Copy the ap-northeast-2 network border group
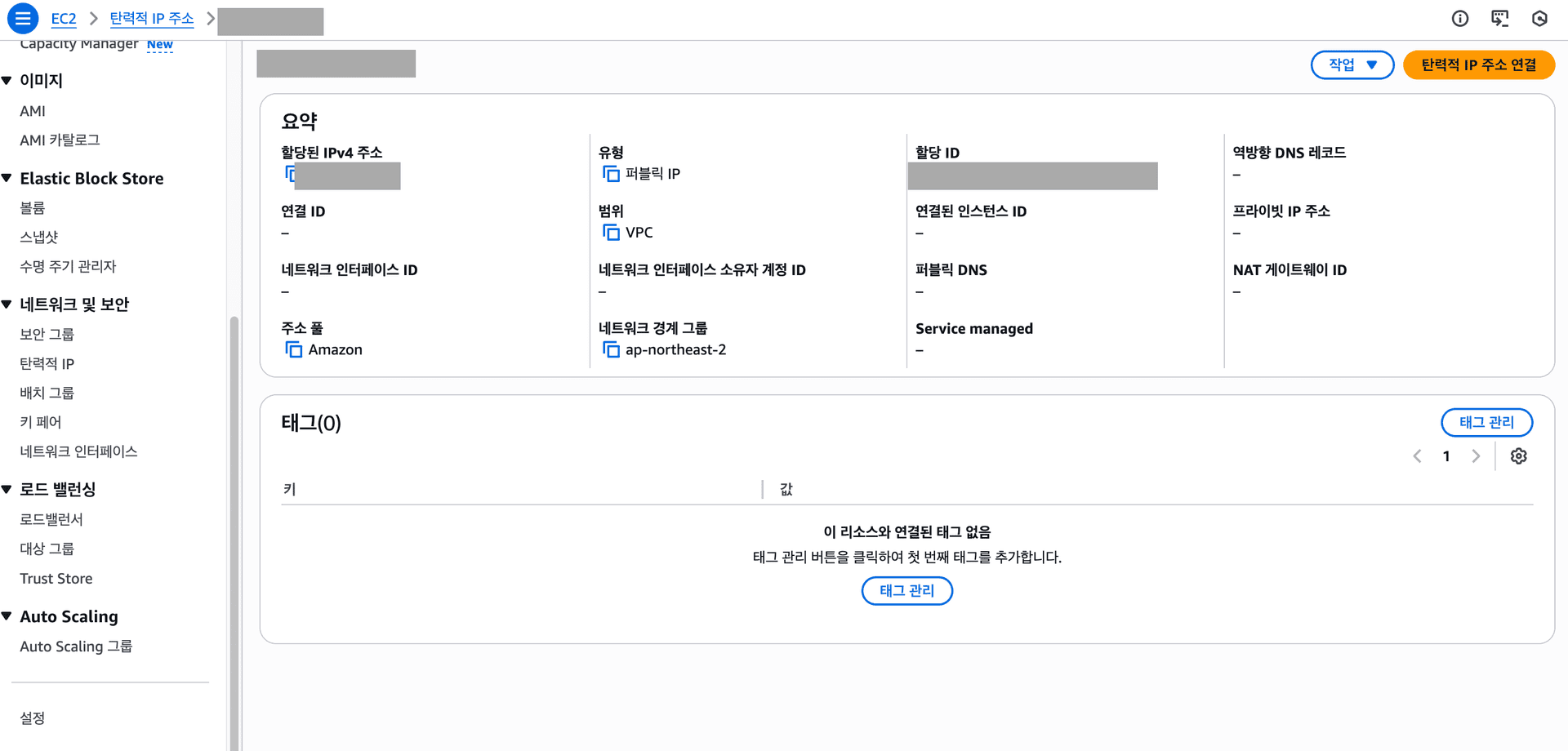Image resolution: width=1568 pixels, height=751 pixels. tap(611, 349)
